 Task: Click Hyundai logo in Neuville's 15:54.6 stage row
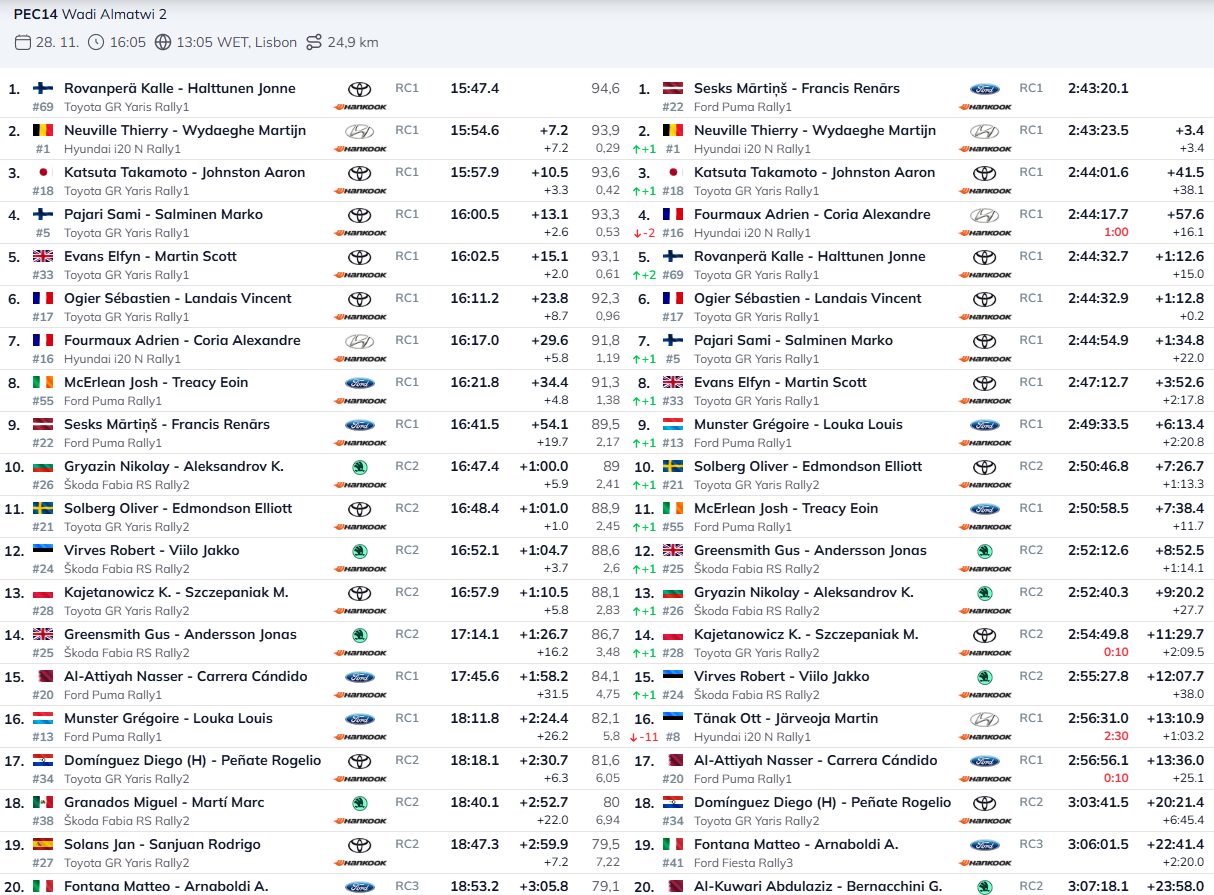click(x=359, y=131)
